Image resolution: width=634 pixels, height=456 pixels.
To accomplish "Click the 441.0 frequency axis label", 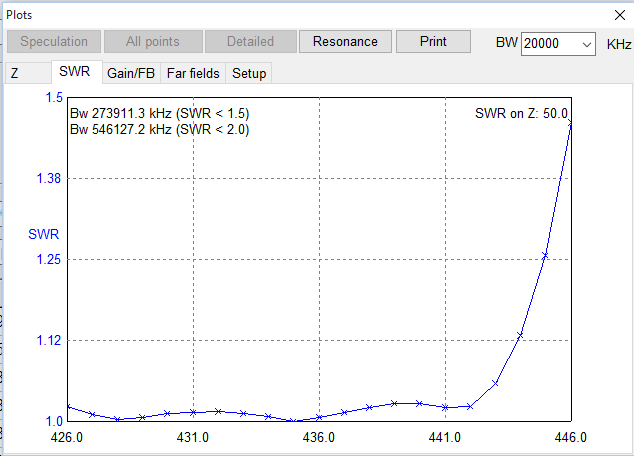I will tap(445, 437).
